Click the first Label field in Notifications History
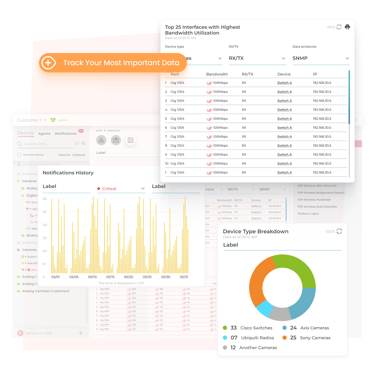375x366 pixels. pos(67,187)
